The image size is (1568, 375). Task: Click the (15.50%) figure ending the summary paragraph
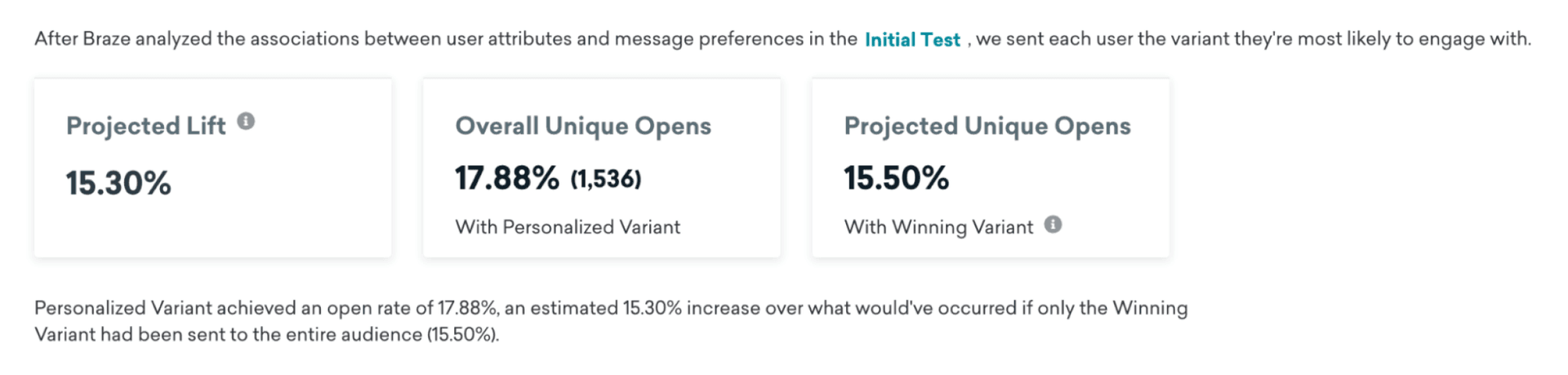462,334
